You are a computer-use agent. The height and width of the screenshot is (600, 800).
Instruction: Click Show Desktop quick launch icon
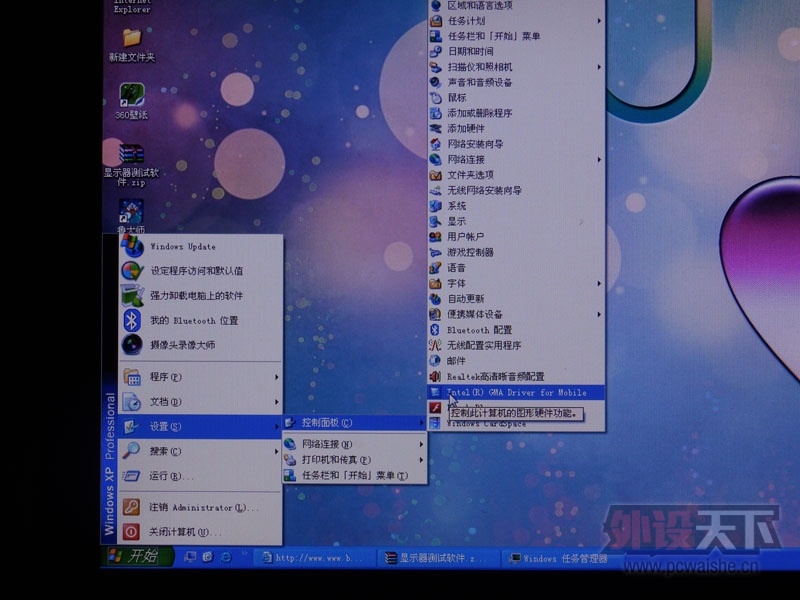[190, 557]
